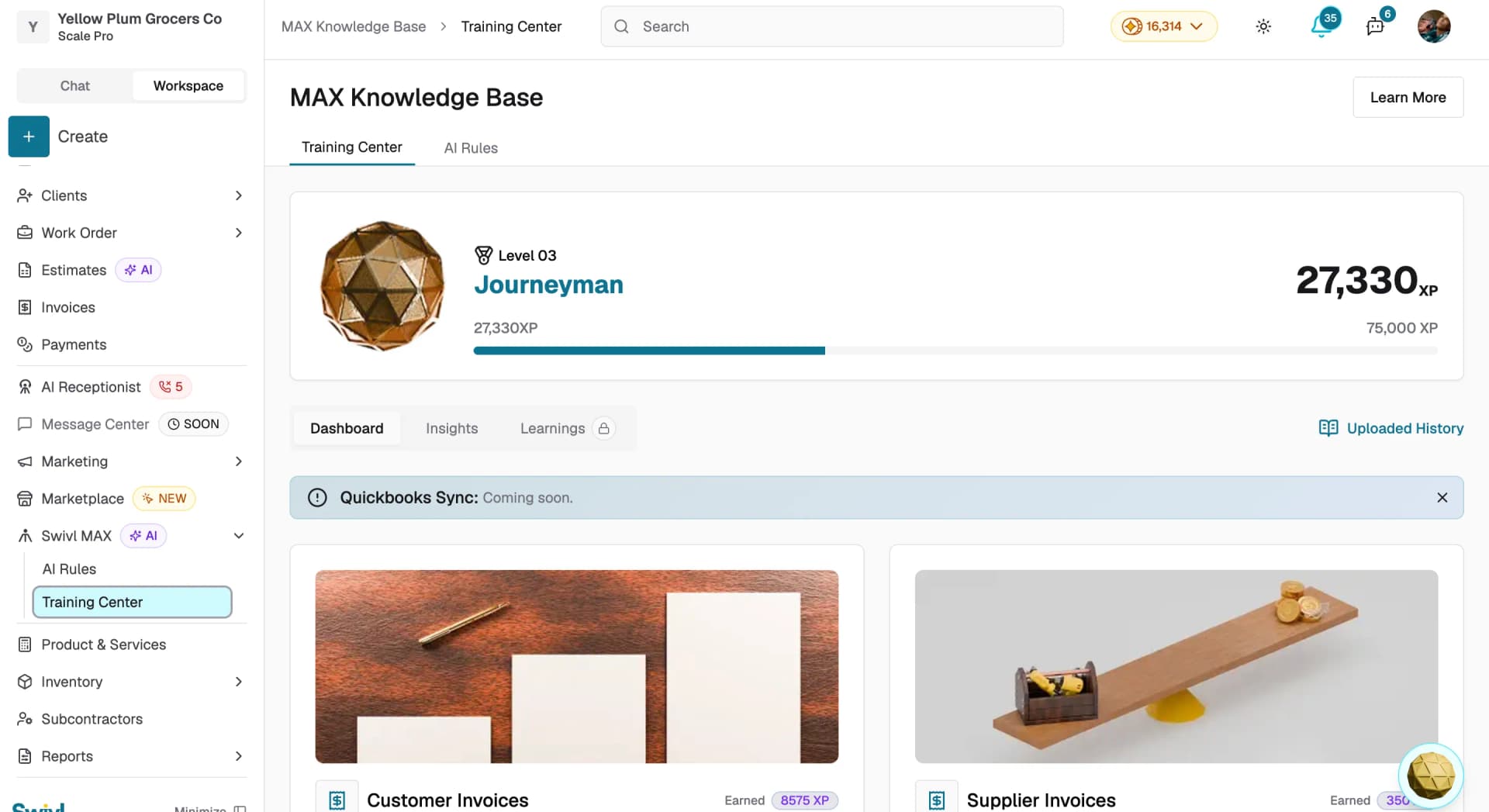The width and height of the screenshot is (1489, 812).
Task: Click the Customer Invoices dollar icon
Action: point(337,799)
